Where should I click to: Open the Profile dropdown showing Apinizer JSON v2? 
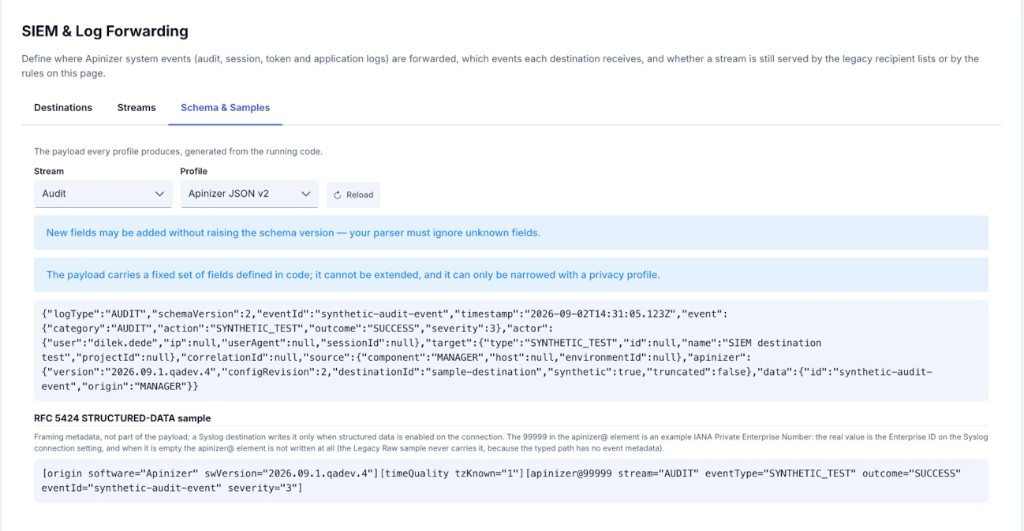249,194
